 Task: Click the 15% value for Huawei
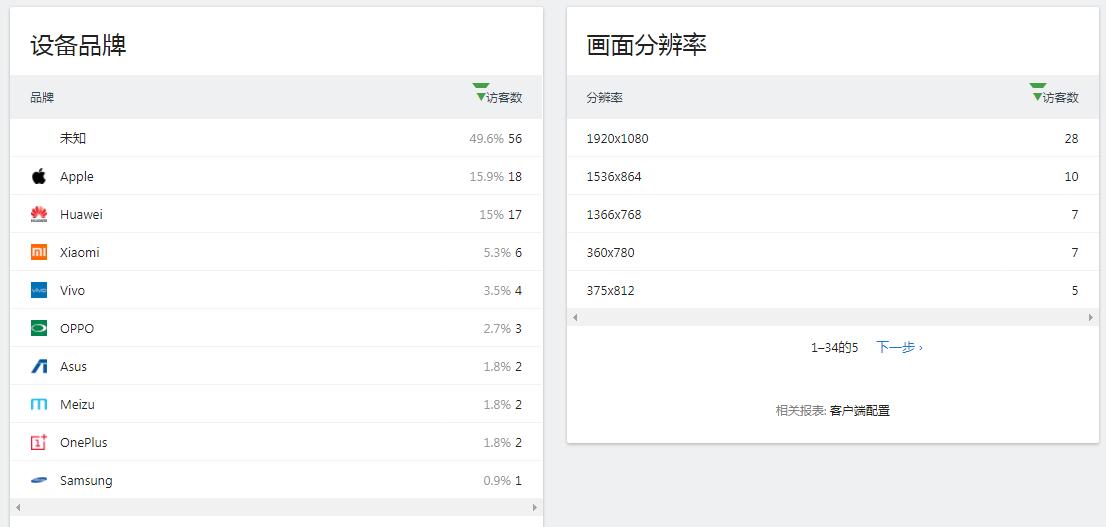pos(492,214)
